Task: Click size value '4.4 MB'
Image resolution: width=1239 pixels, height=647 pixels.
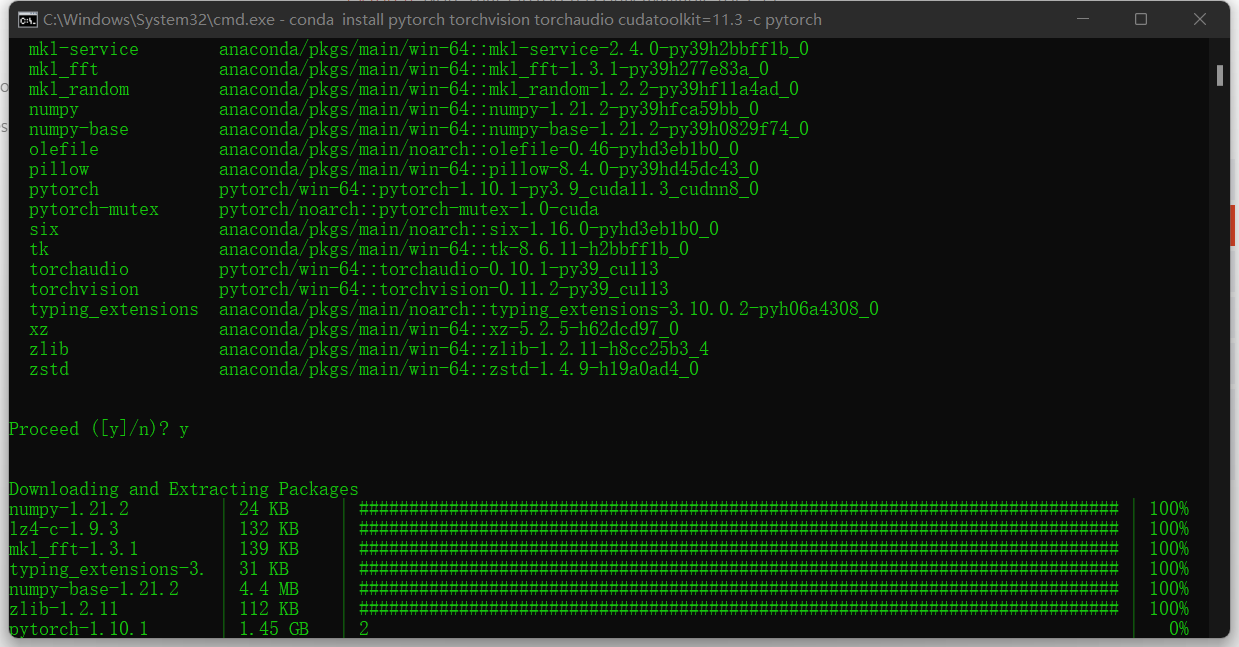Action: click(x=269, y=589)
